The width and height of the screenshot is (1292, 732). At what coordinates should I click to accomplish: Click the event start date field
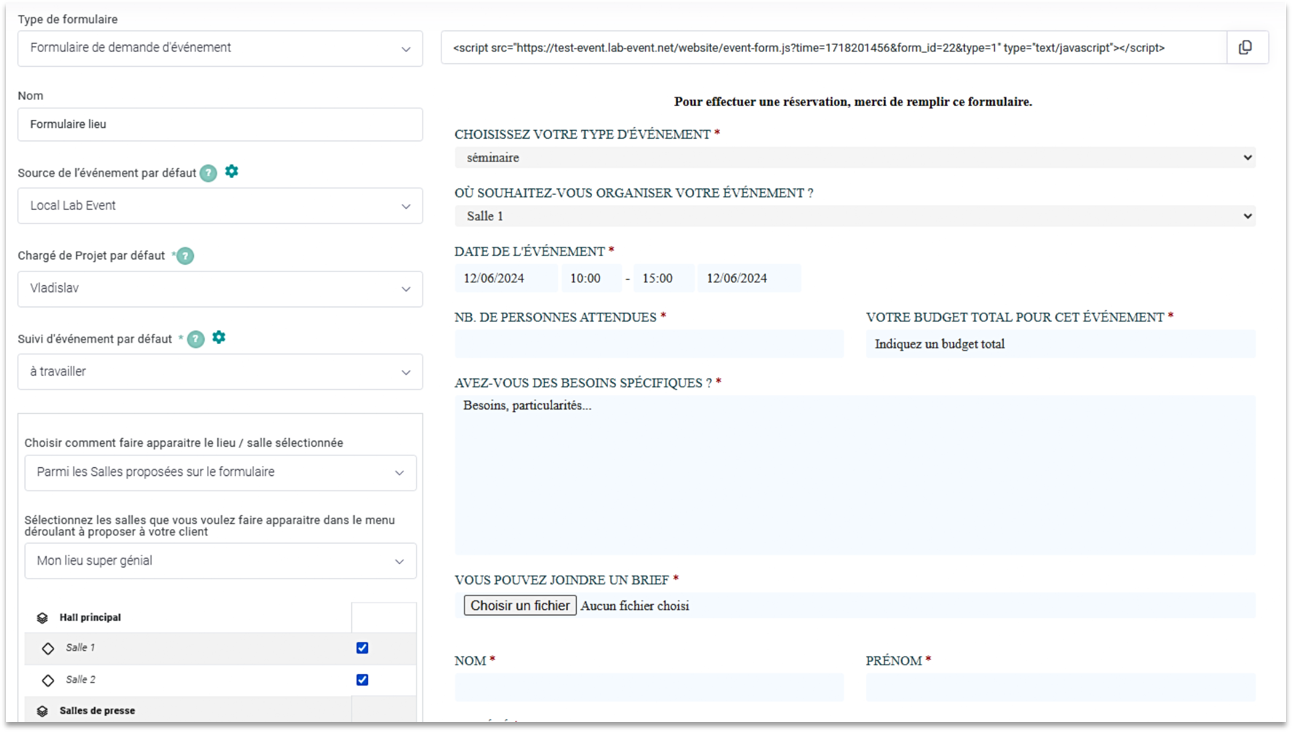tap(506, 278)
